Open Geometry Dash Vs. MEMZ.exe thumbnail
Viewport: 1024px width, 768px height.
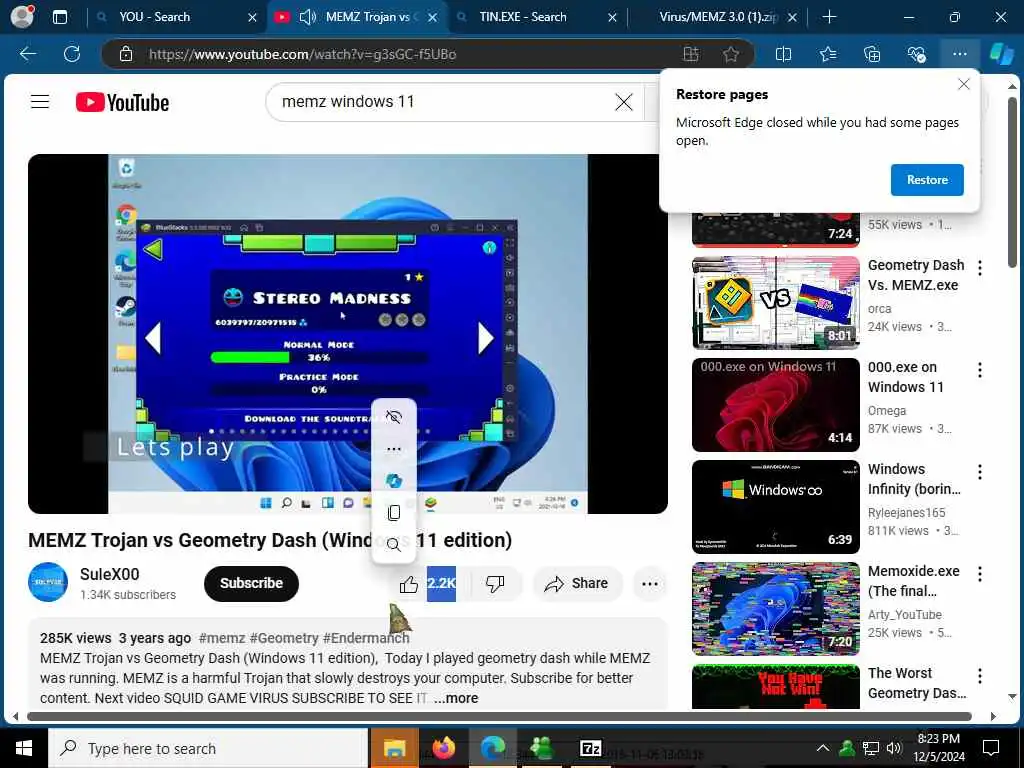point(776,302)
